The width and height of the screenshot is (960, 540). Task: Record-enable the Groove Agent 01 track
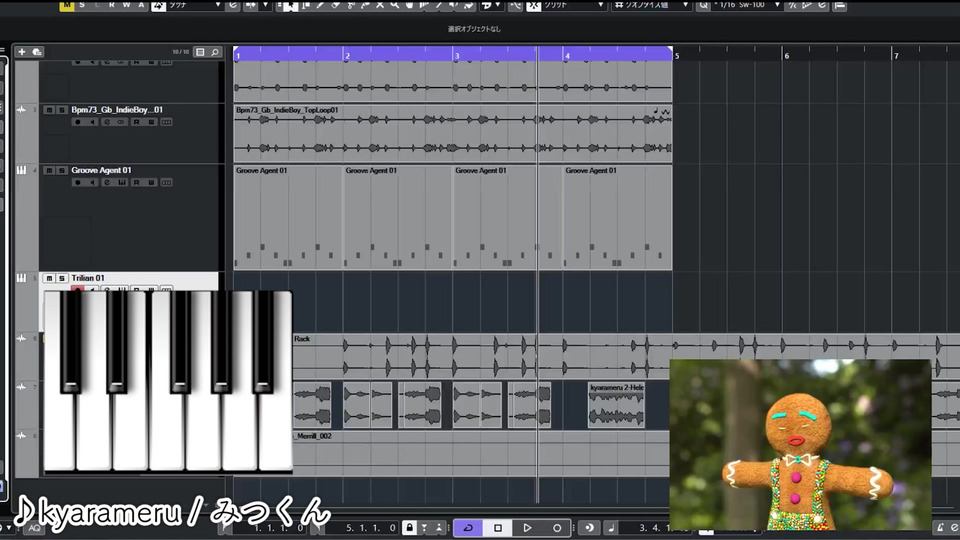(x=78, y=182)
